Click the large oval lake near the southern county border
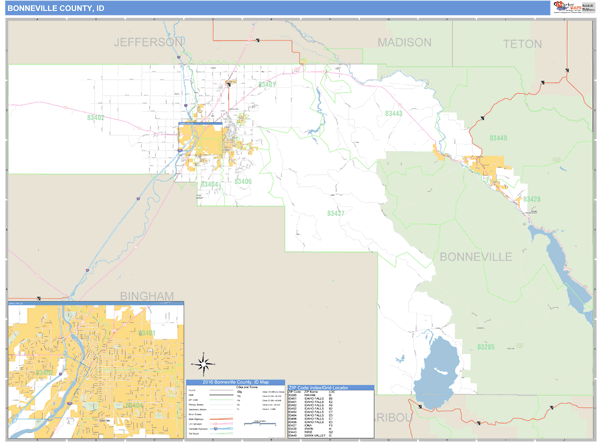This screenshot has width=600, height=442. (437, 373)
